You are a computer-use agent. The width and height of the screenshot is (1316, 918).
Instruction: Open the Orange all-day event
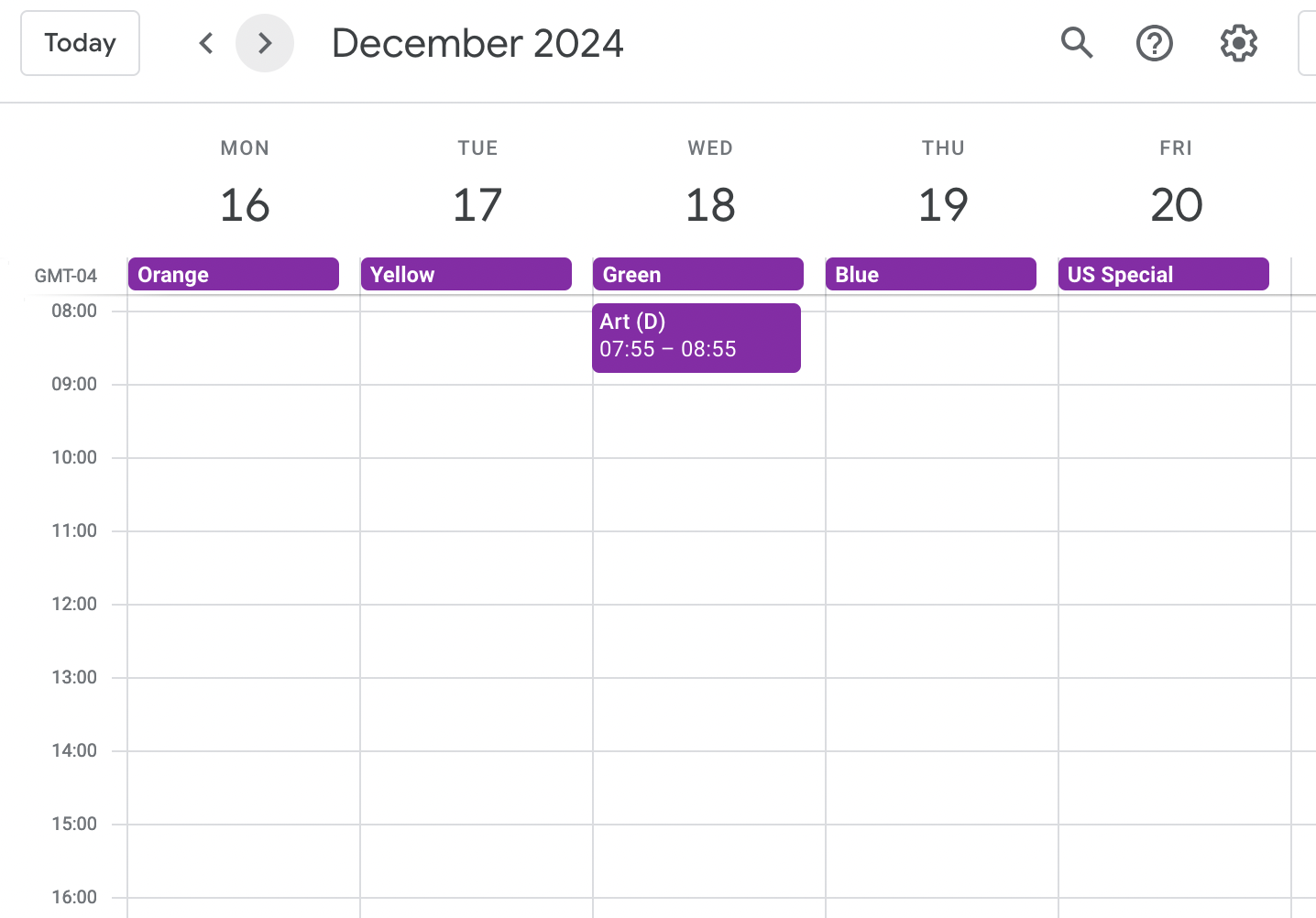[234, 274]
